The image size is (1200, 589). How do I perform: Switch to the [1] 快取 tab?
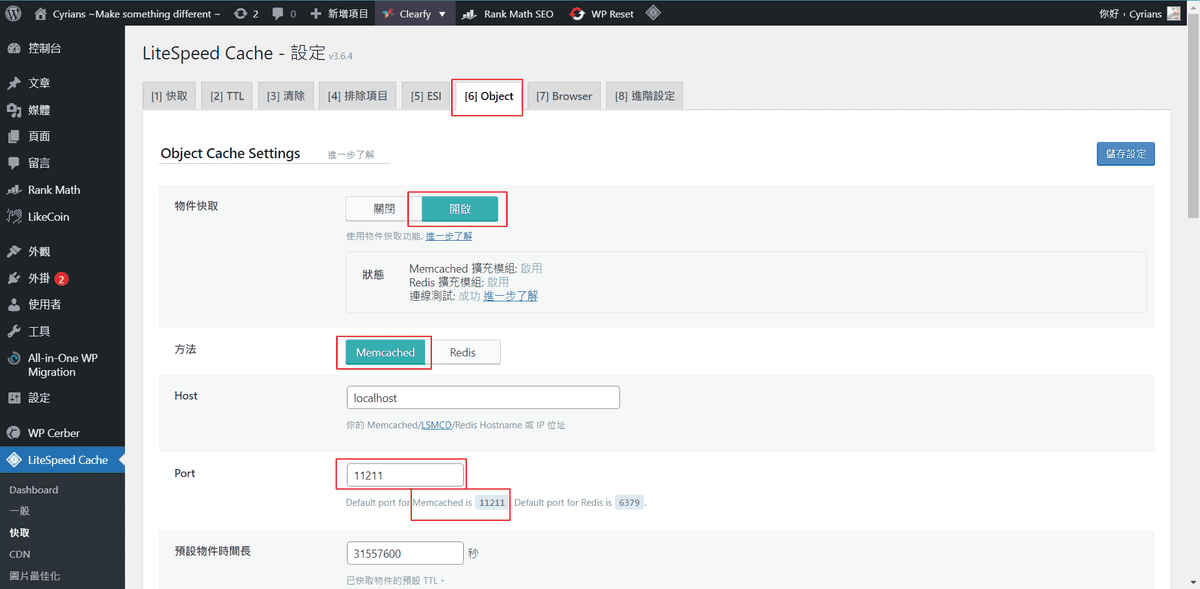click(x=169, y=96)
